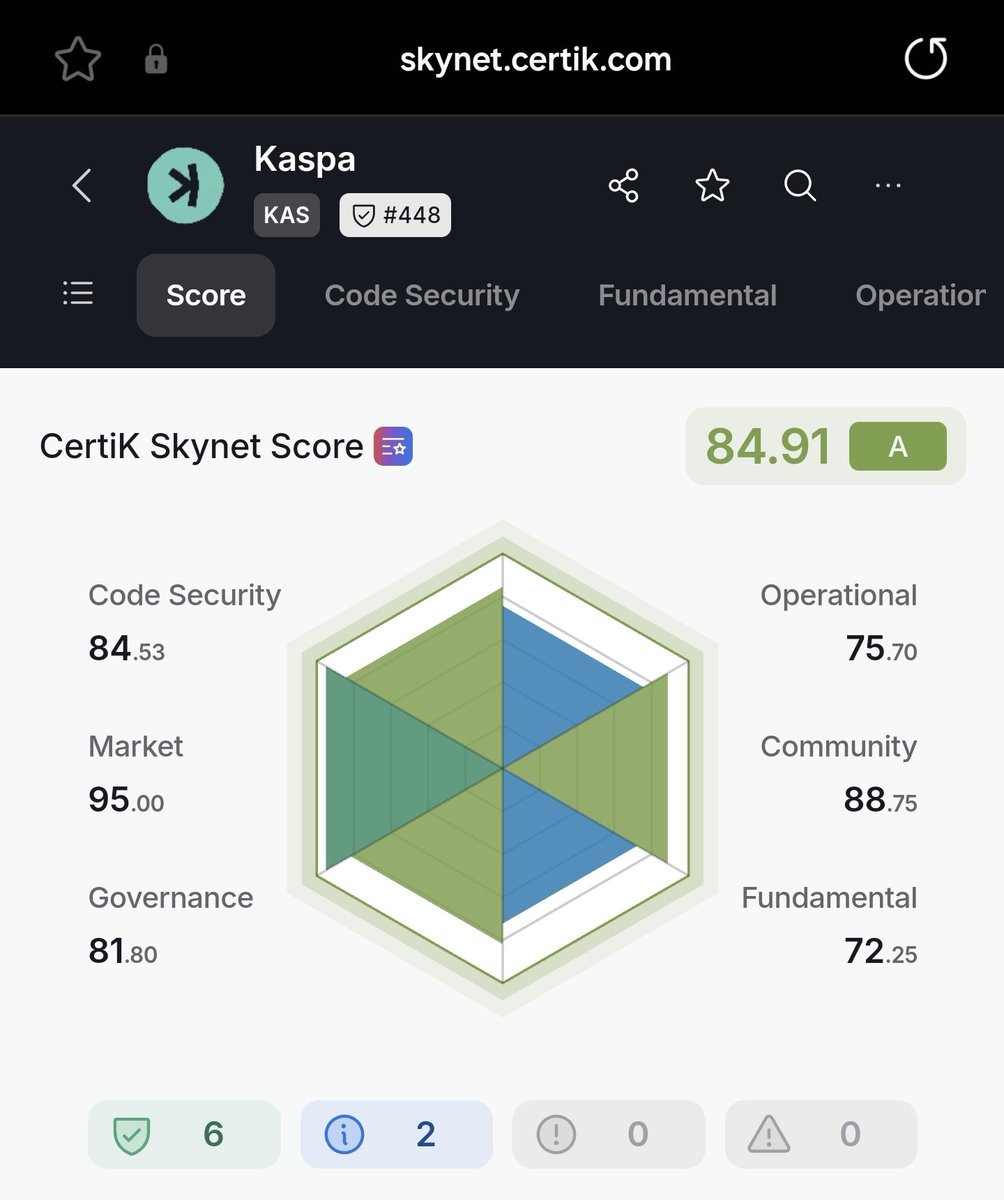The image size is (1004, 1200).
Task: Open the Fundamental tab
Action: pyautogui.click(x=687, y=295)
